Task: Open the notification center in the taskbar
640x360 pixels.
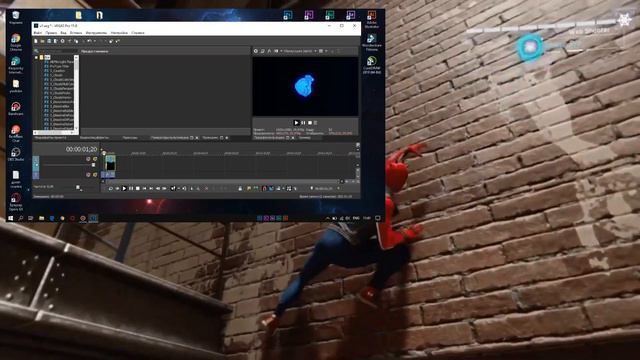Action: 378,218
